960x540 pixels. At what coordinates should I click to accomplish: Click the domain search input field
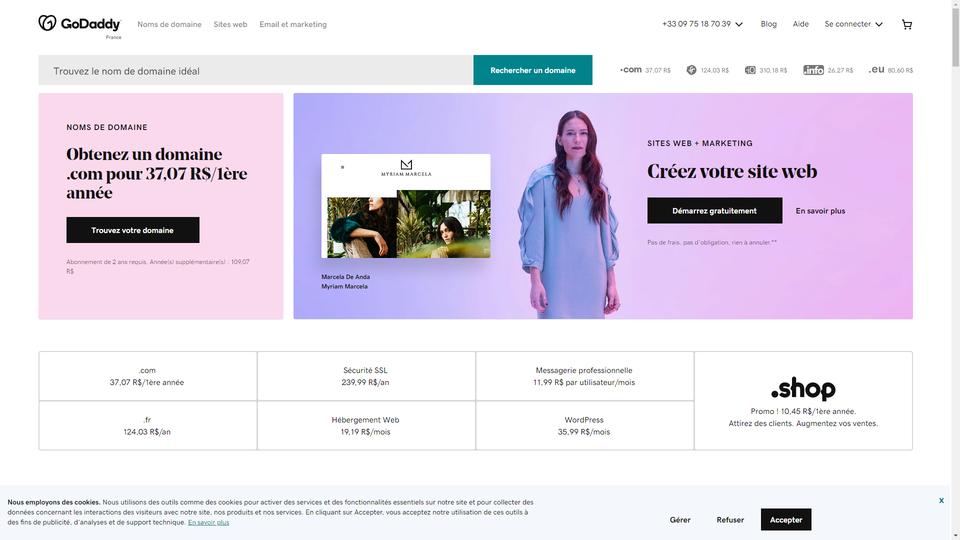tap(256, 70)
